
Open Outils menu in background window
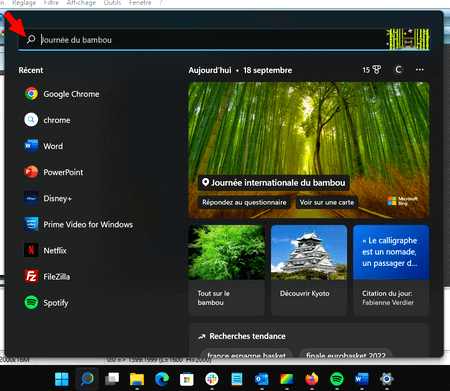pyautogui.click(x=112, y=3)
